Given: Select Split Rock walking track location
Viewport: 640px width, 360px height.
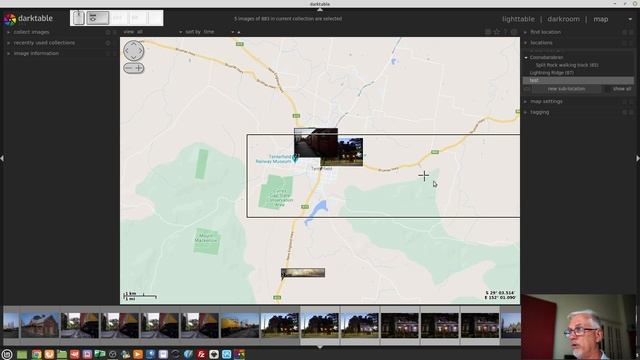Looking at the screenshot, I should click(567, 65).
